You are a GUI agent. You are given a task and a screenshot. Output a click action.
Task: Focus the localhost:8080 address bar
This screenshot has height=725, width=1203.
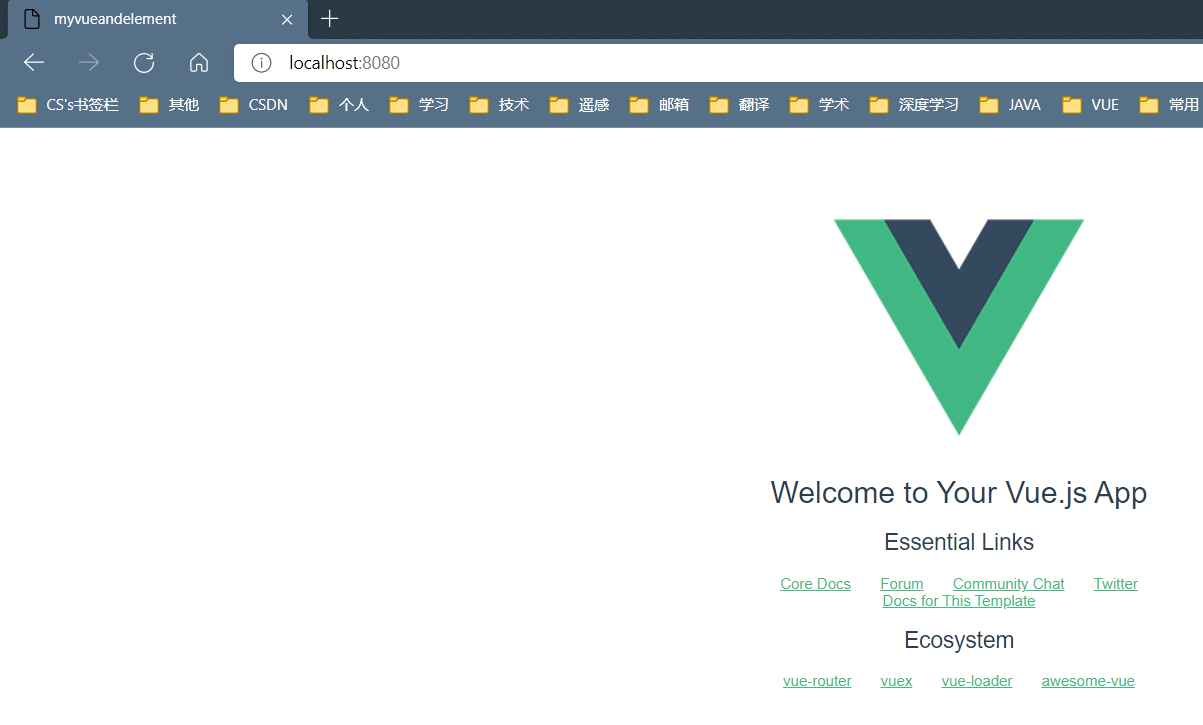(718, 63)
